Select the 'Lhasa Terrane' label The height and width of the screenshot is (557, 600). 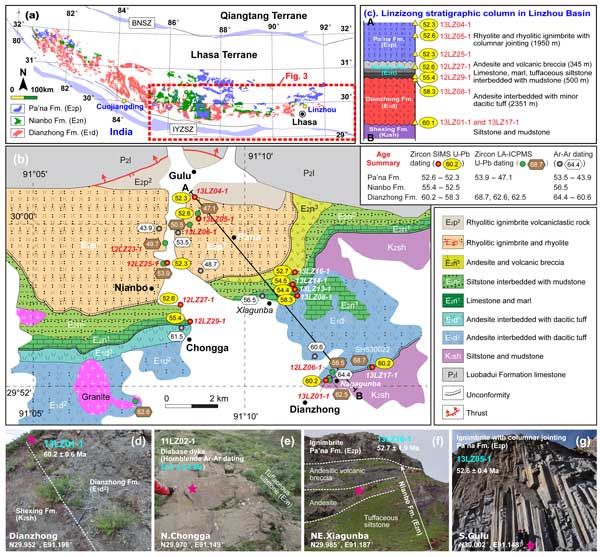[224, 55]
